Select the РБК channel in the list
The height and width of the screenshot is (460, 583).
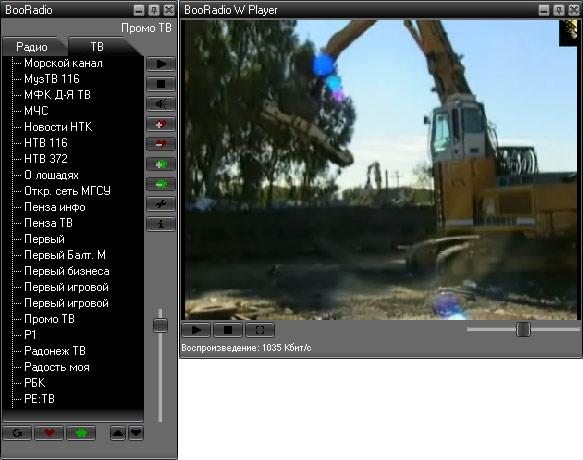35,383
